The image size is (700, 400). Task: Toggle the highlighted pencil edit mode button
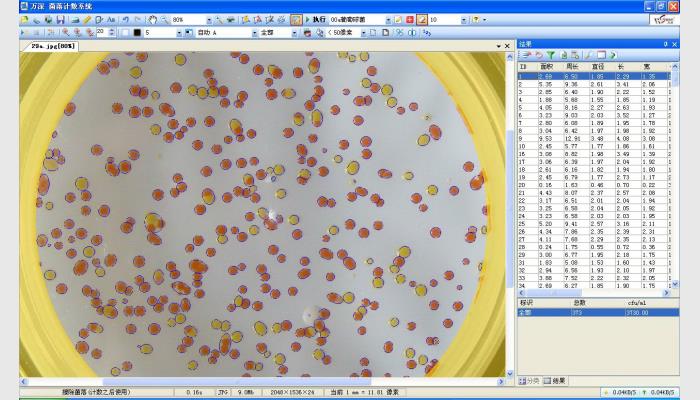[421, 19]
